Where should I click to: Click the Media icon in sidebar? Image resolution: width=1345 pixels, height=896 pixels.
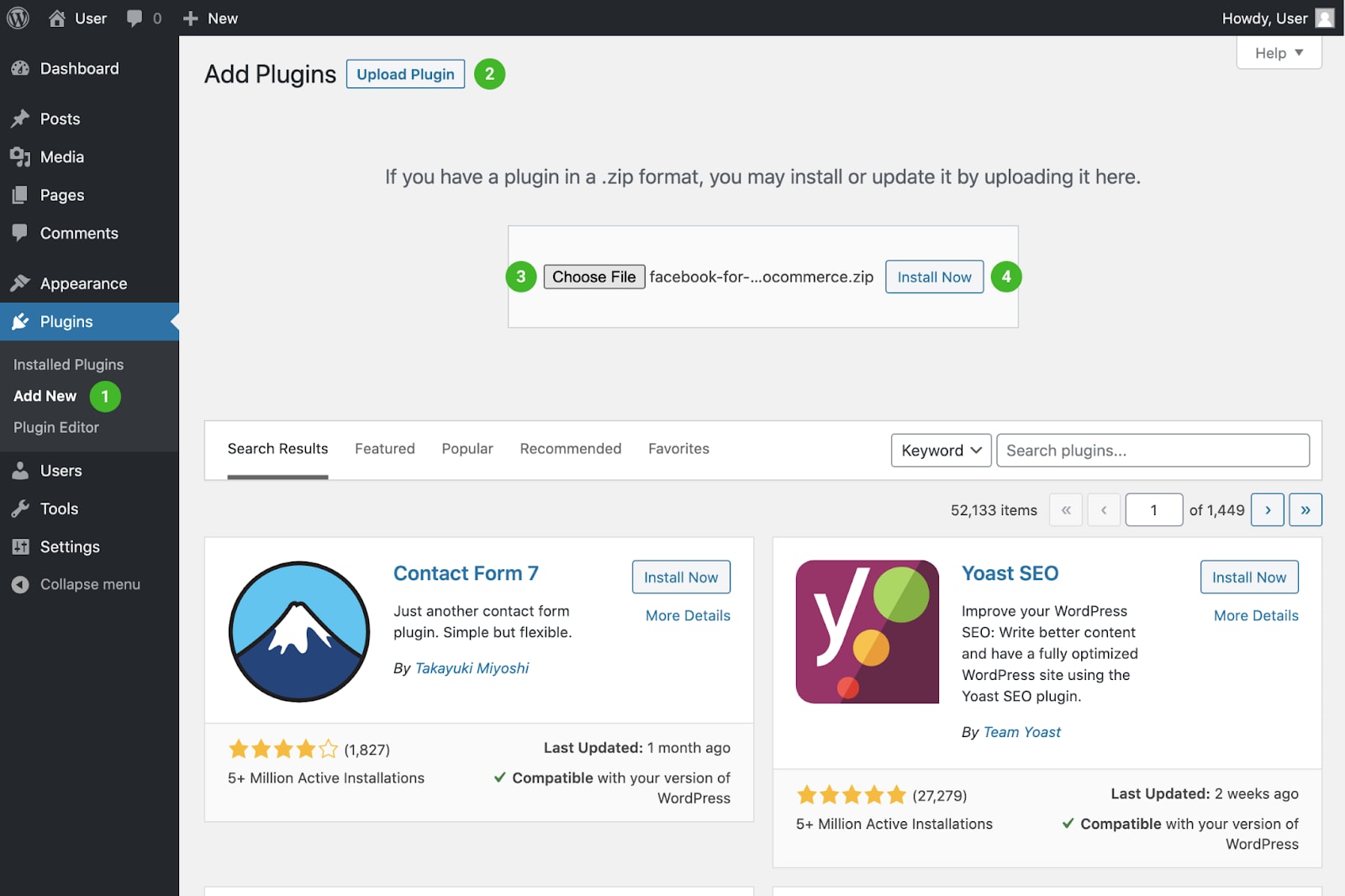pyautogui.click(x=20, y=157)
